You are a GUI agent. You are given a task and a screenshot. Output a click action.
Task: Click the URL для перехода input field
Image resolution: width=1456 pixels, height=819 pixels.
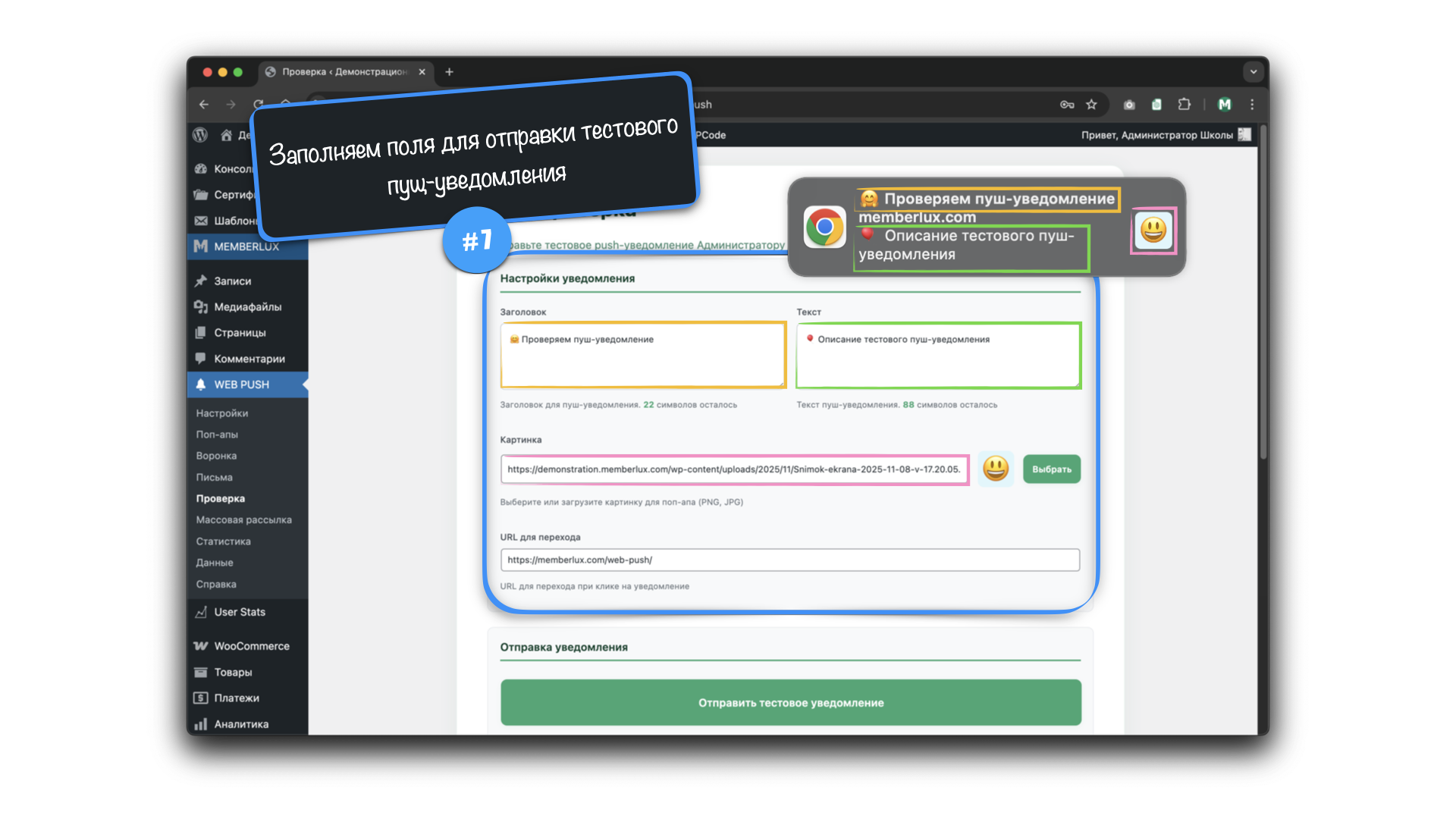point(789,560)
